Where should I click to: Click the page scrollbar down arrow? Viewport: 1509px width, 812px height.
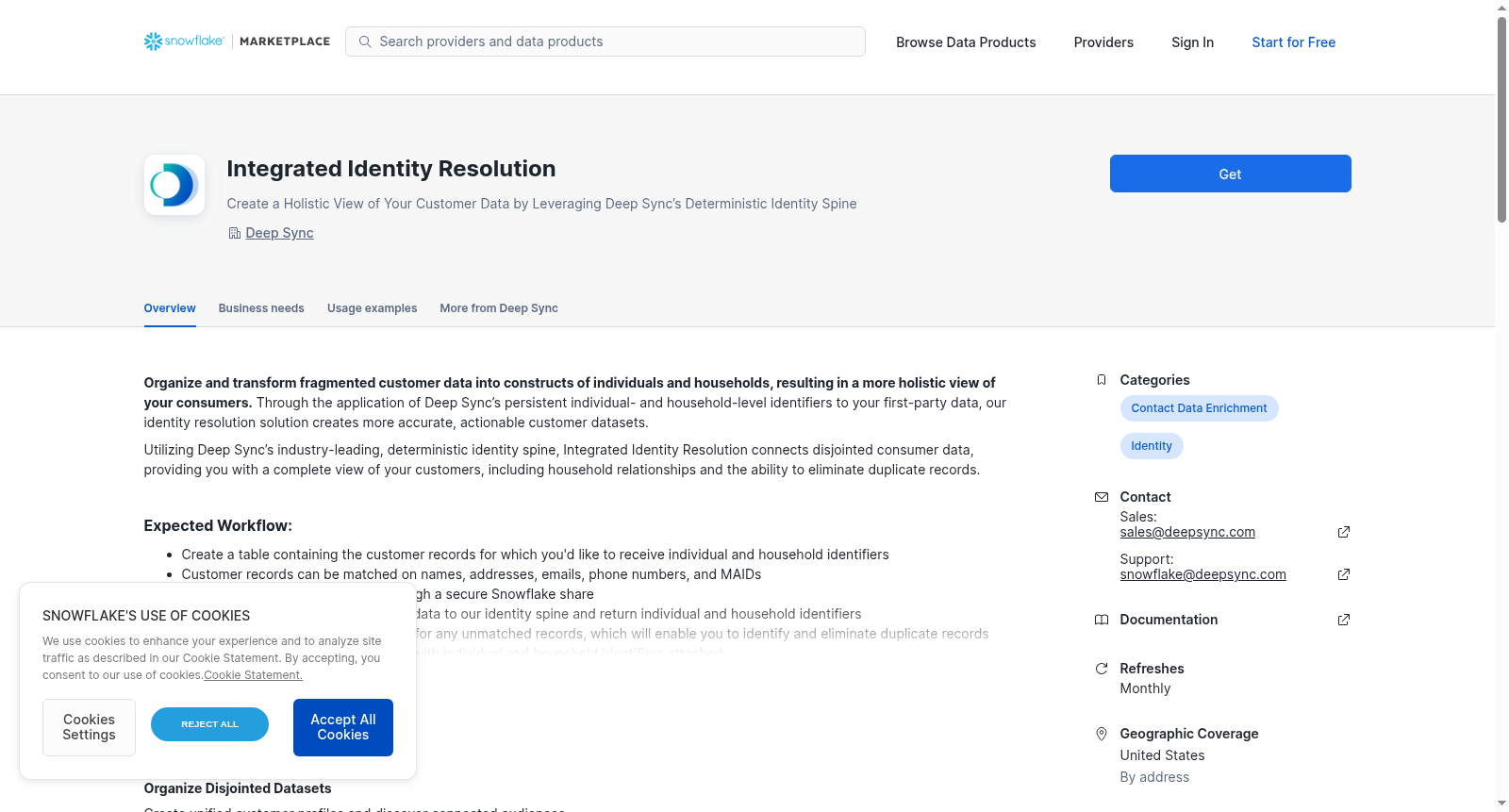point(1501,804)
